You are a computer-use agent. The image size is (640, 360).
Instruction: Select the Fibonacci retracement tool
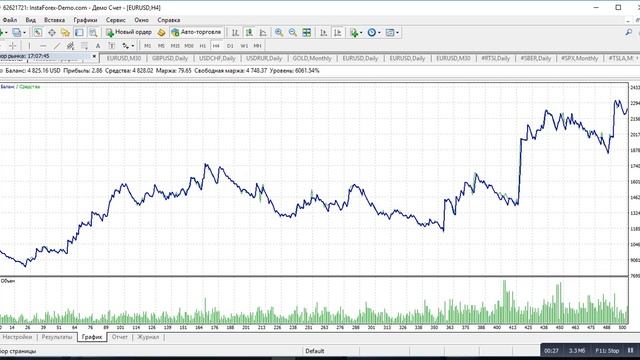84,46
